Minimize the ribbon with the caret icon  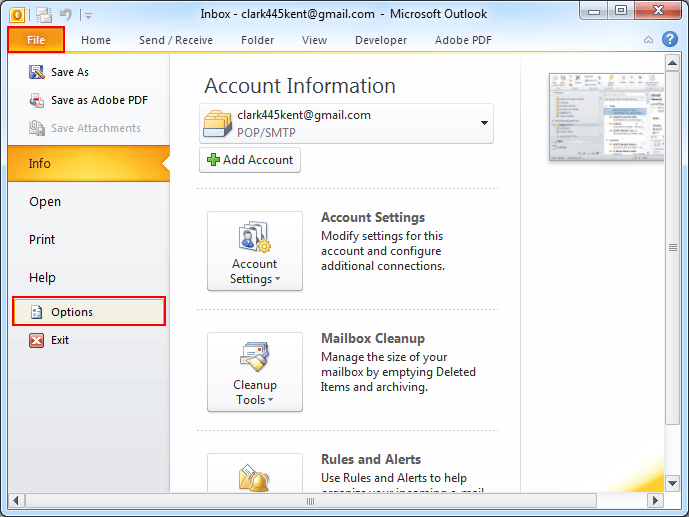648,40
